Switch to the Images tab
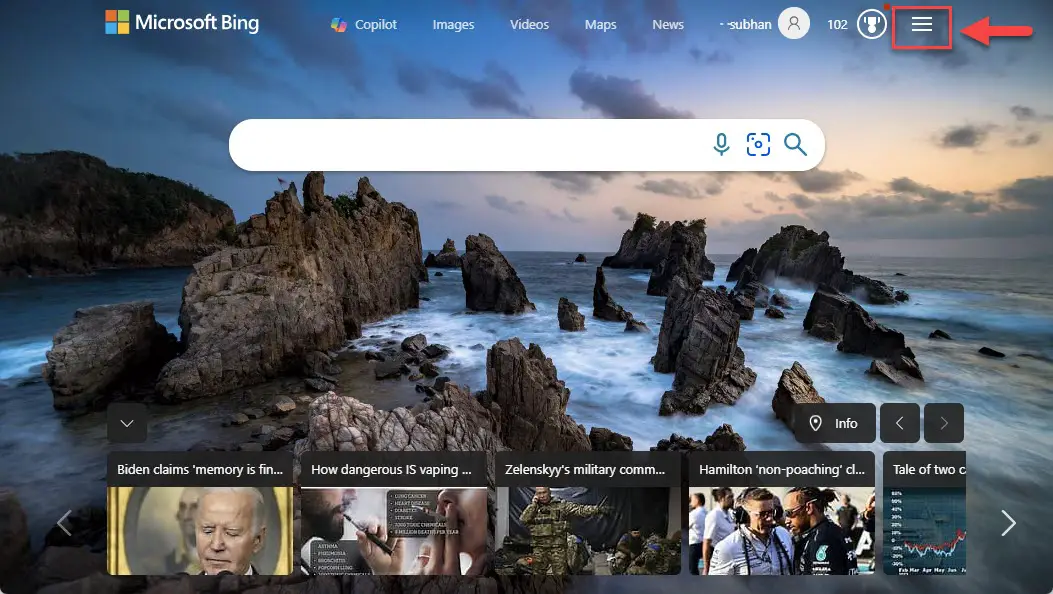This screenshot has width=1053, height=594. [x=453, y=24]
